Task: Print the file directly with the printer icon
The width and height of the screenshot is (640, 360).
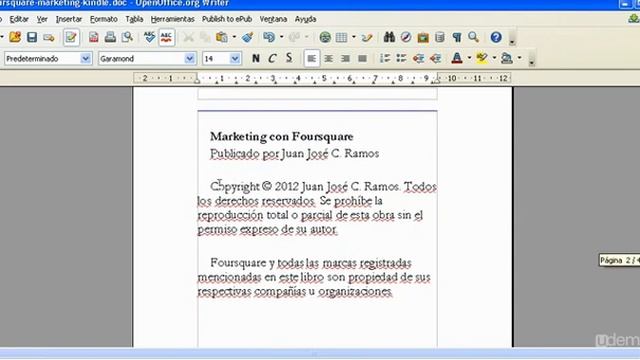Action: (110, 37)
